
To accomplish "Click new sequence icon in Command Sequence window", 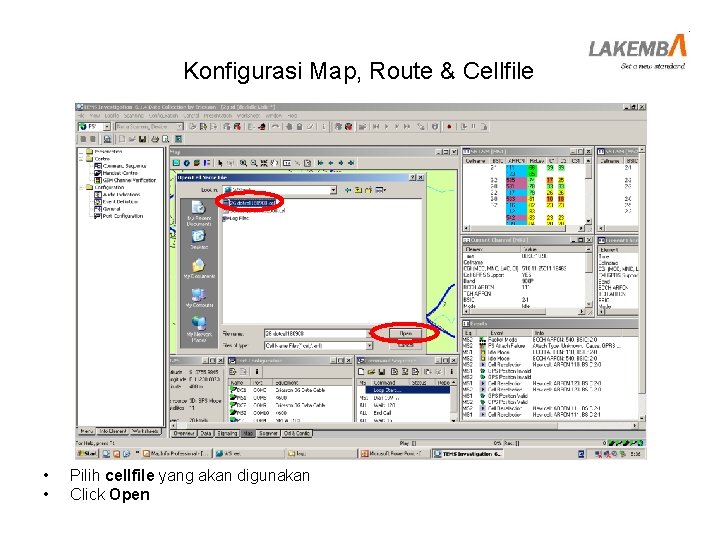I will pyautogui.click(x=361, y=371).
